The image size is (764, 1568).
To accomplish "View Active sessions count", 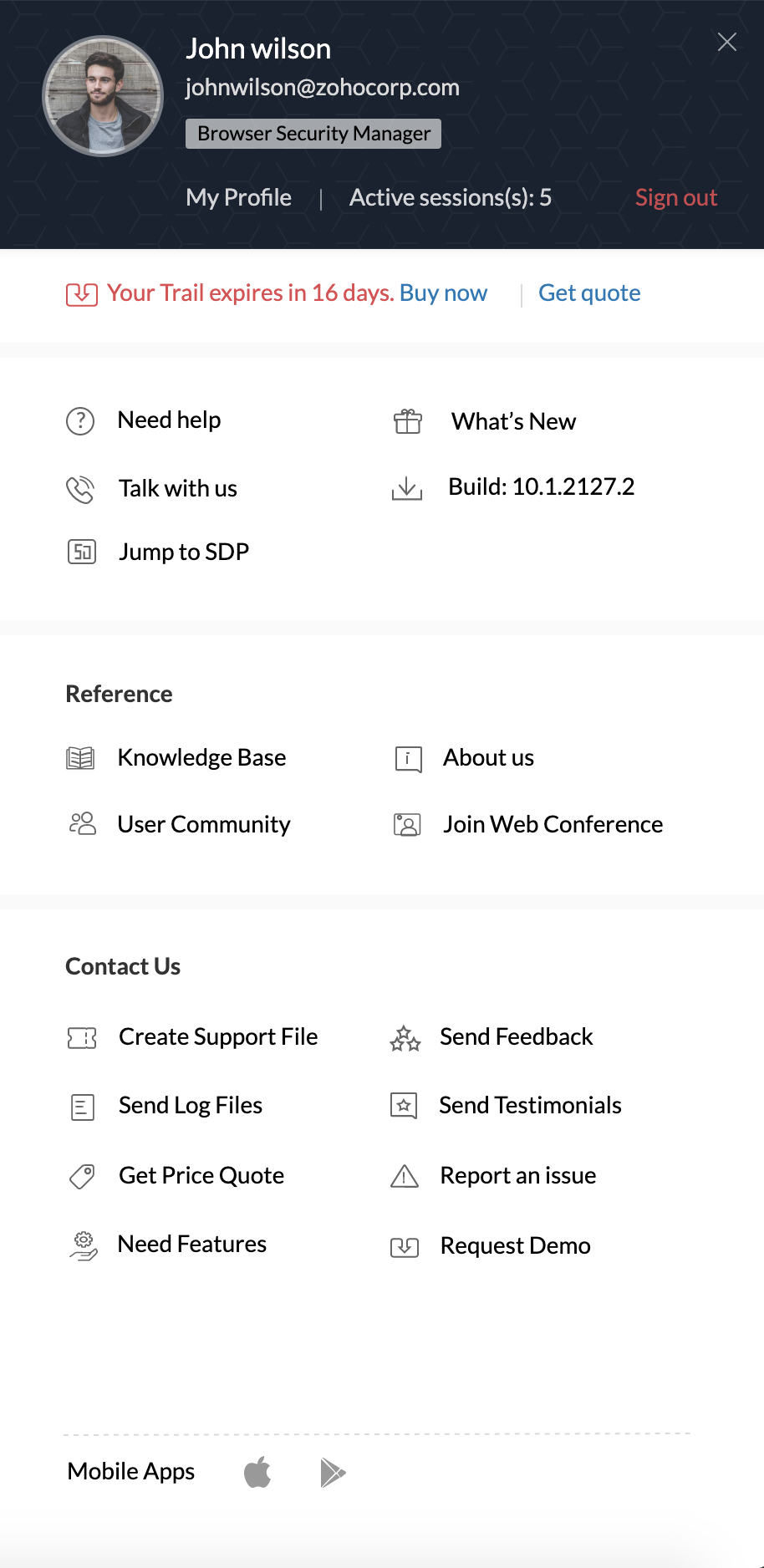I will 451,197.
